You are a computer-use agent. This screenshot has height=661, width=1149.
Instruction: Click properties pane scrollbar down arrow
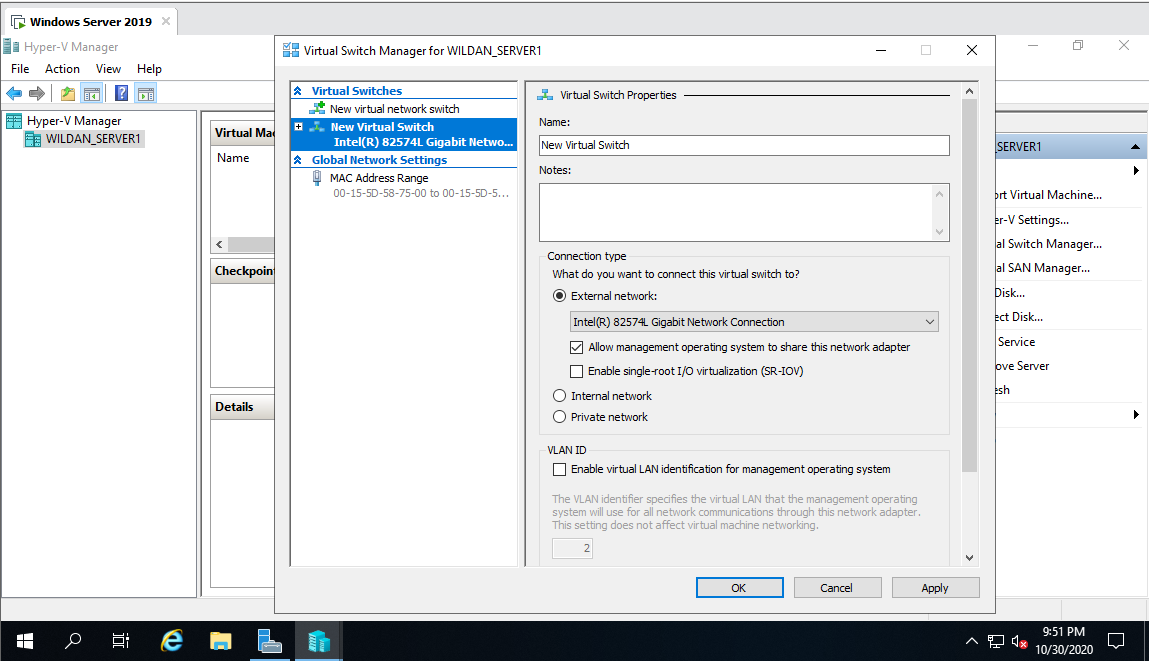point(969,558)
